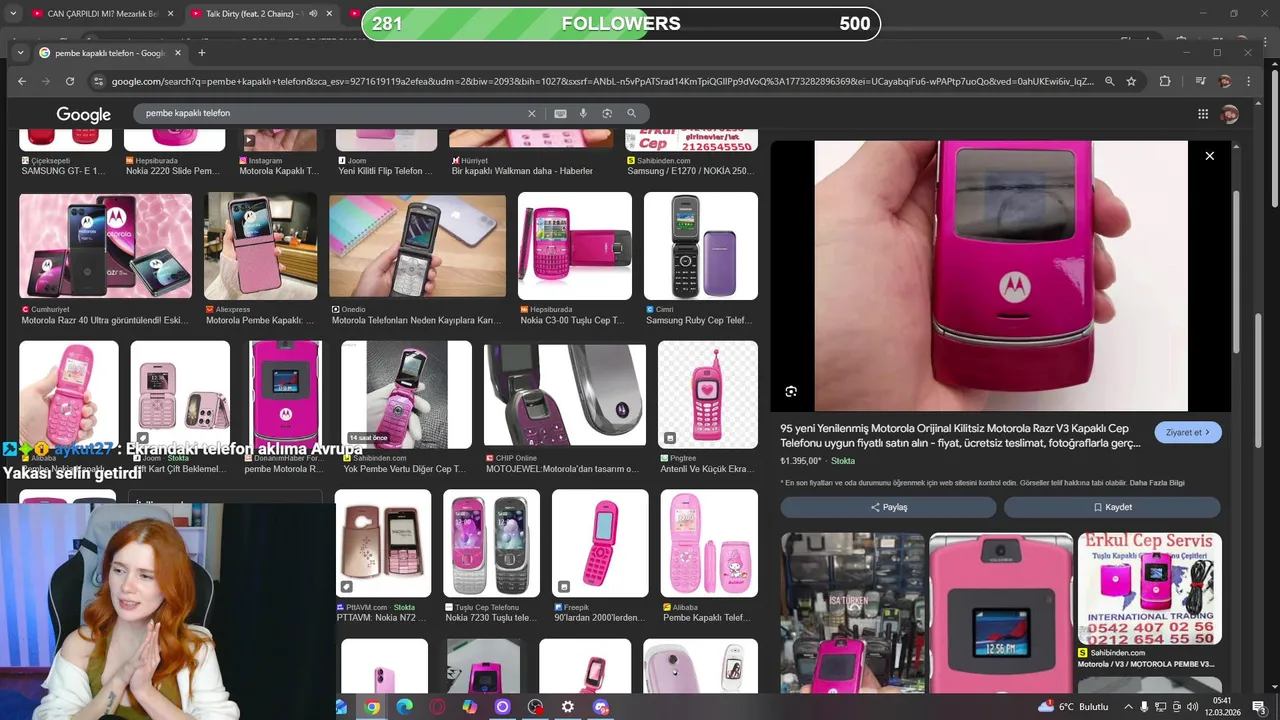The image size is (1280, 720).
Task: Click the 'Ziyaret et' button
Action: (1188, 433)
